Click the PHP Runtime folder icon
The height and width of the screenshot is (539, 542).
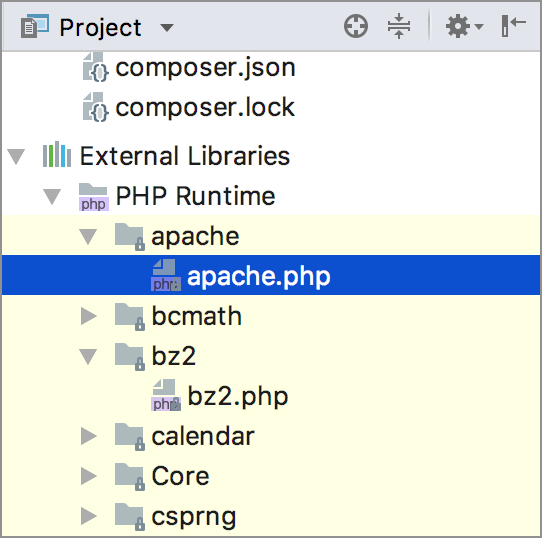[x=94, y=197]
